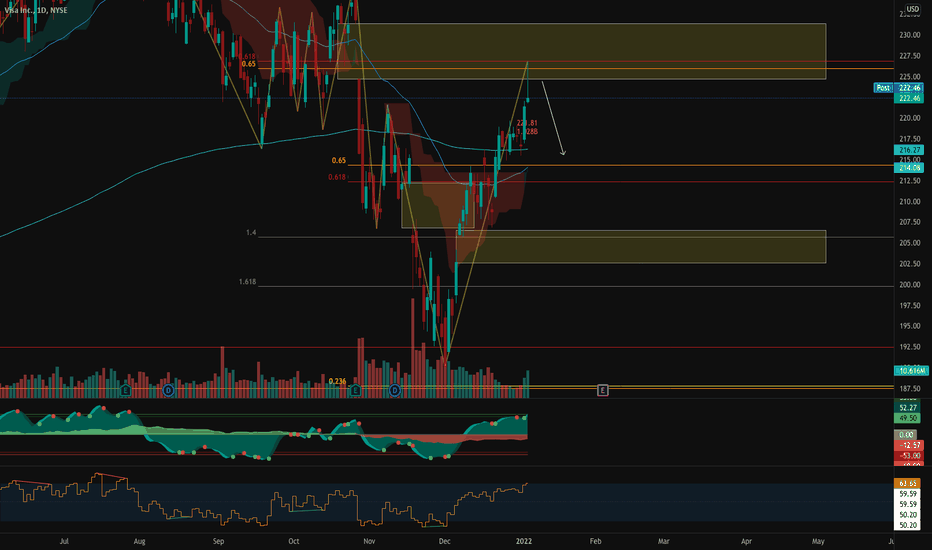Click the upcoming grey earnings E marker in February
The image size is (932, 550).
[602, 391]
